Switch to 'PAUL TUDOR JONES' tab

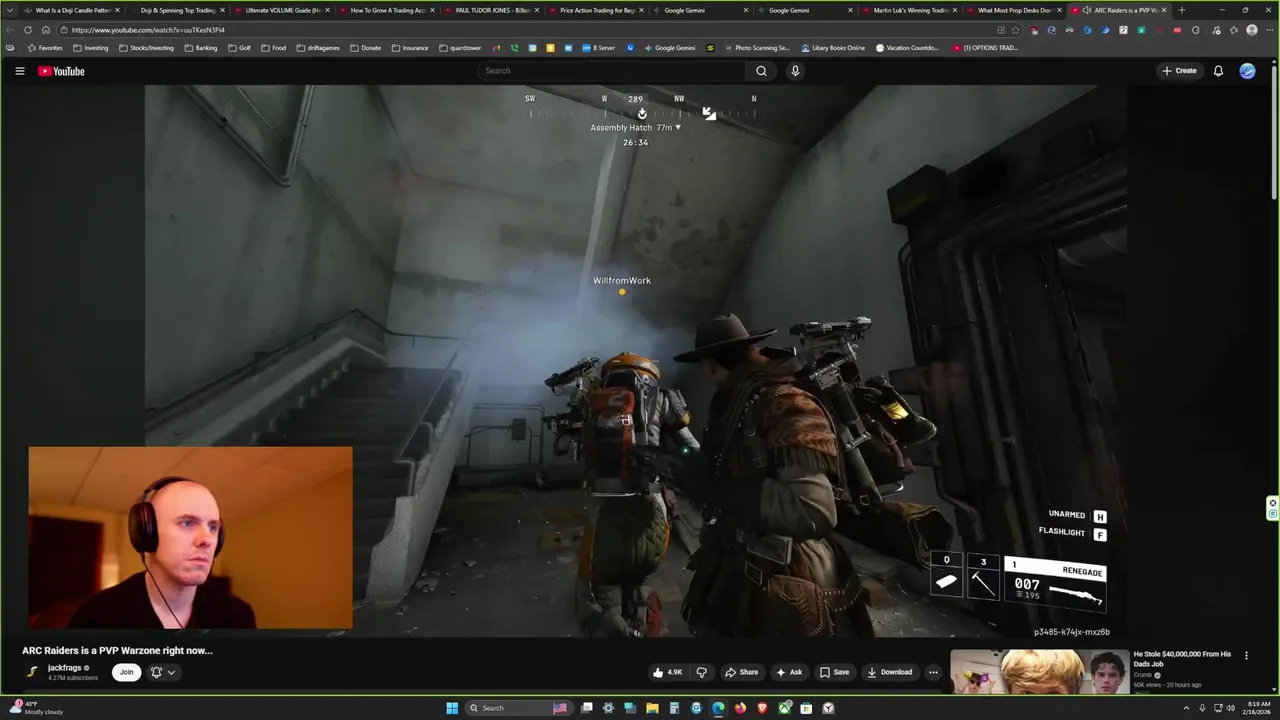(x=493, y=10)
